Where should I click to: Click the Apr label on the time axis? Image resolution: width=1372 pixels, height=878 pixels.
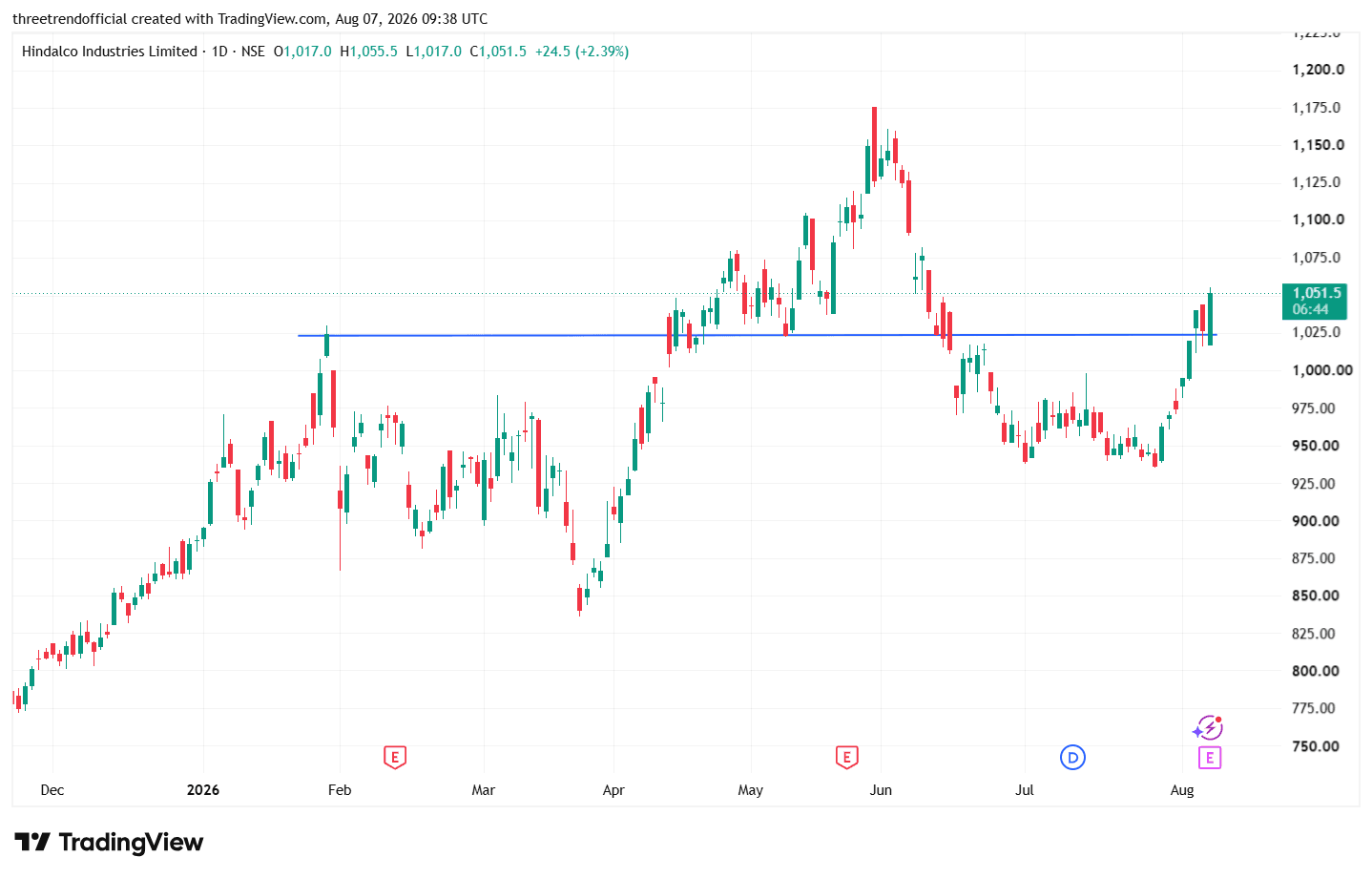click(x=613, y=790)
